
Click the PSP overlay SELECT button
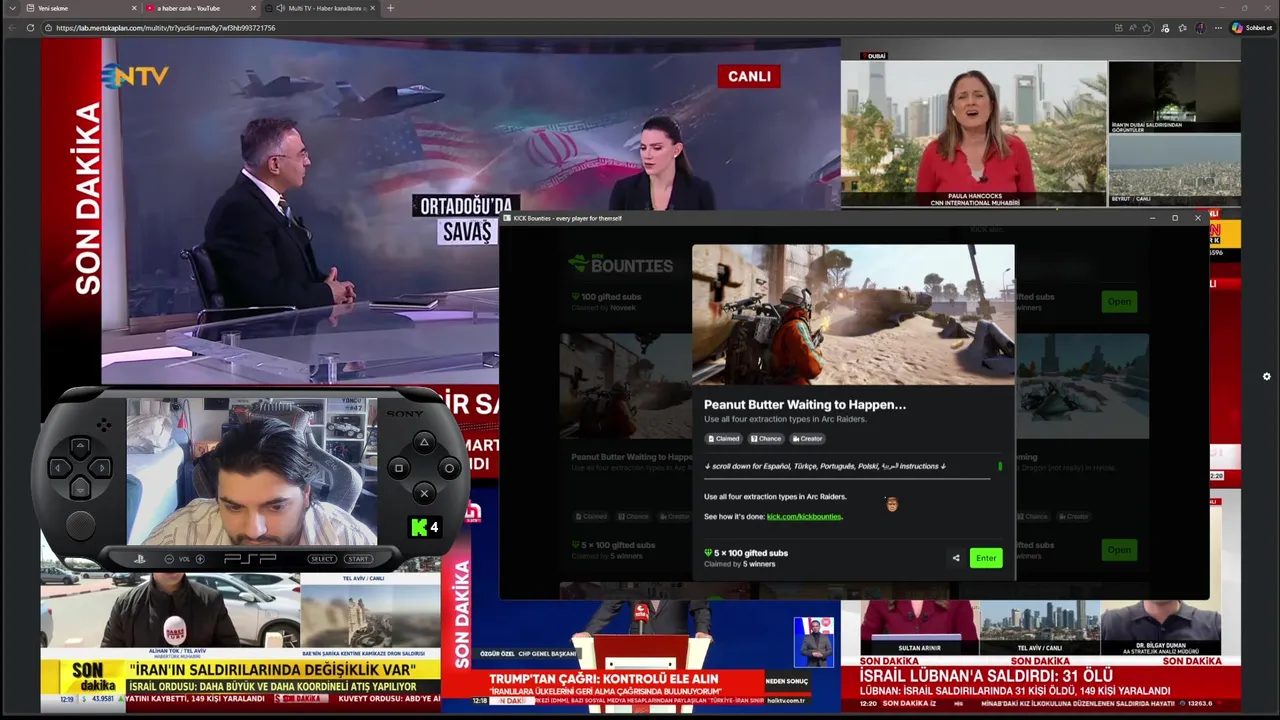coord(322,559)
